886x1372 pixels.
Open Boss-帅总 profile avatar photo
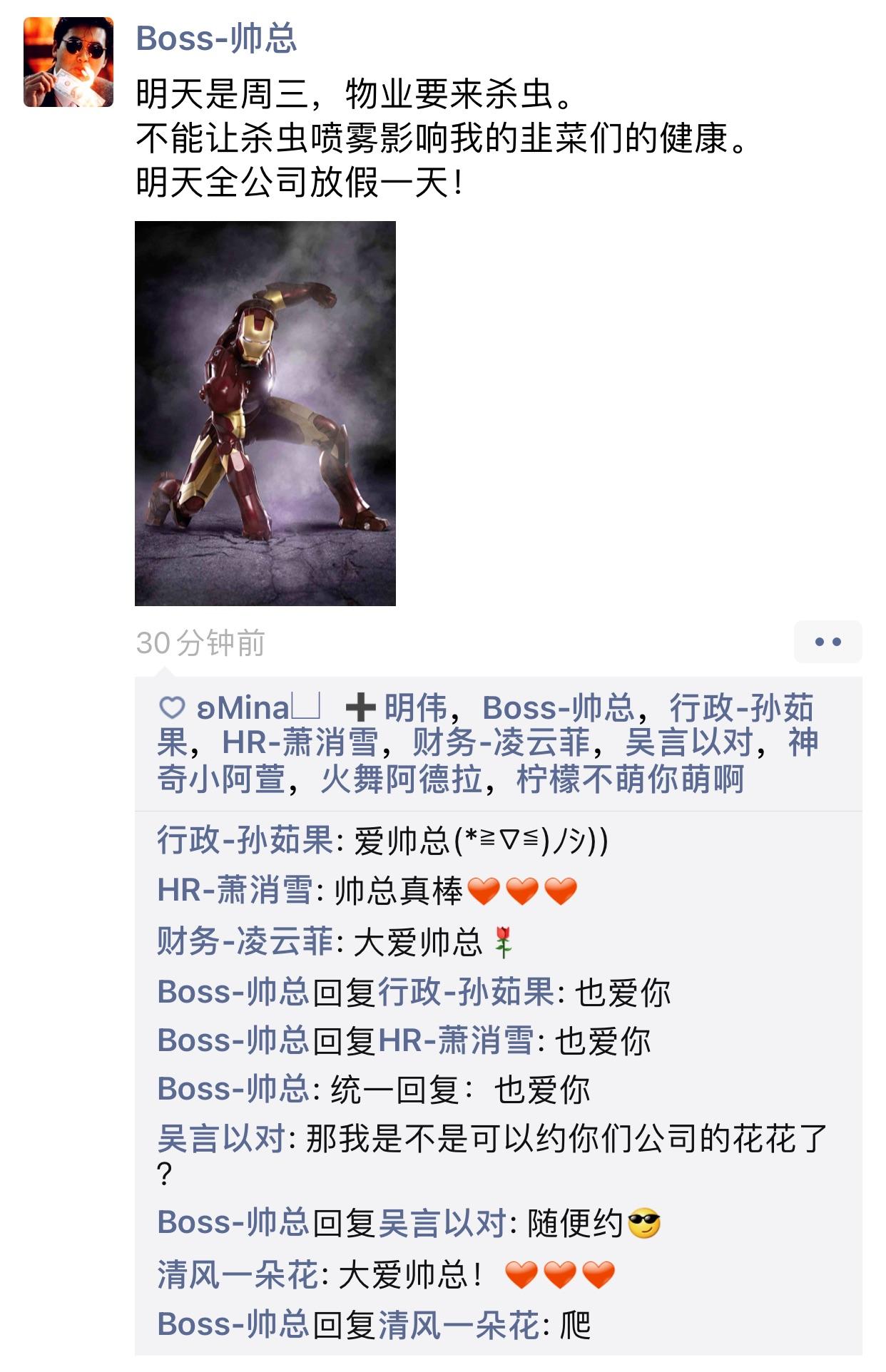click(x=68, y=62)
